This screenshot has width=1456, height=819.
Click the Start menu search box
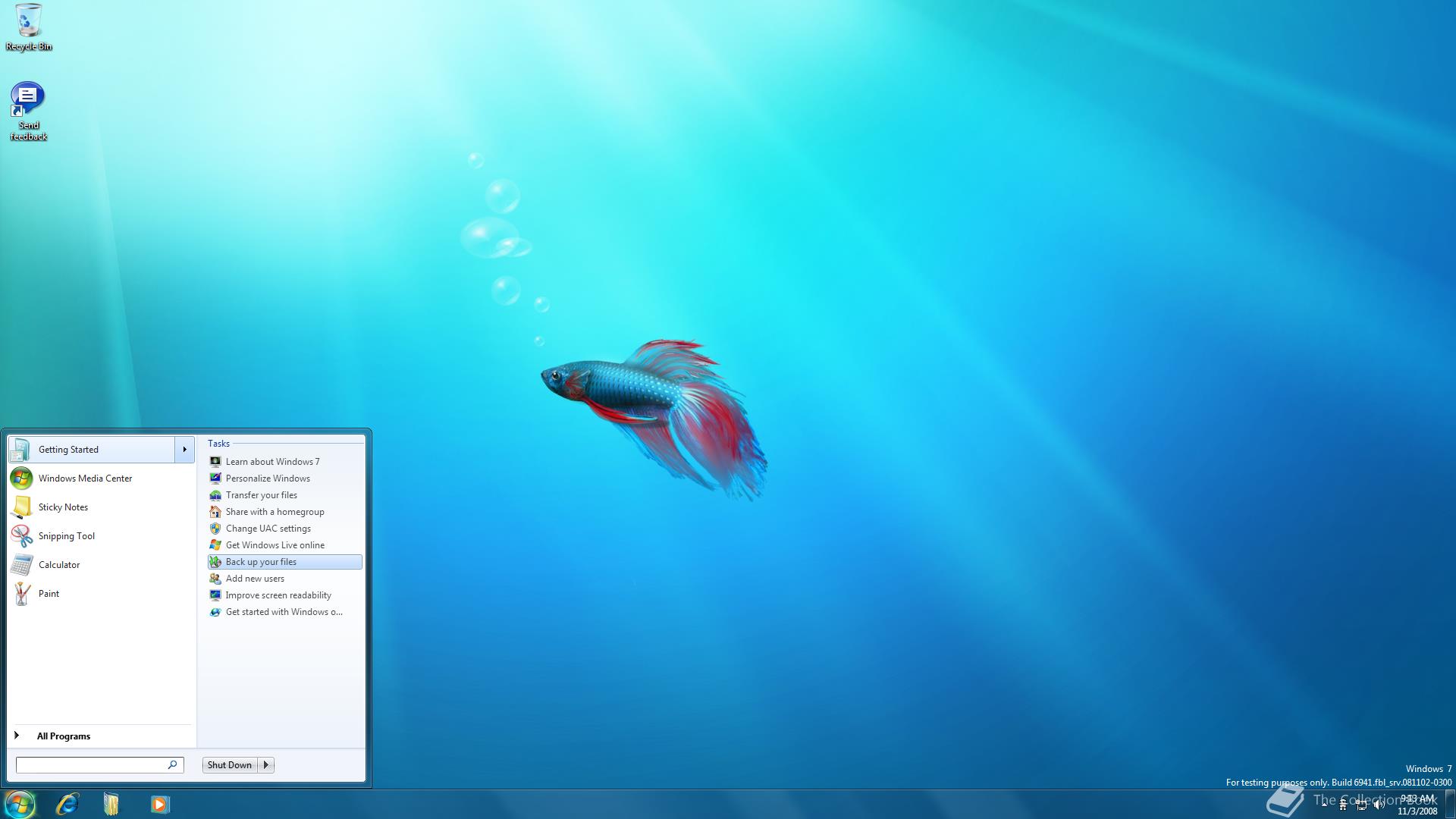pos(99,765)
